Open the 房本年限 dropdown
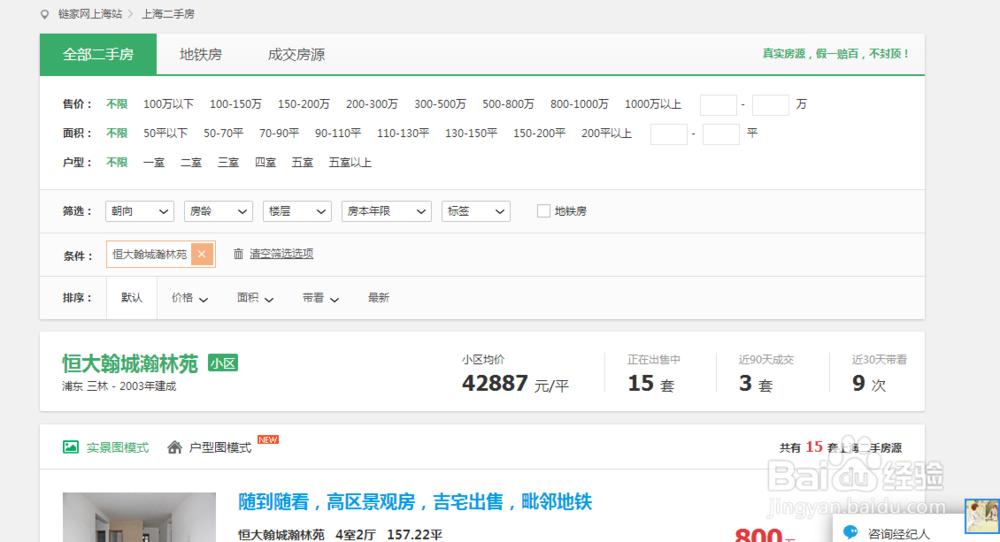This screenshot has height=542, width=1000. (386, 211)
